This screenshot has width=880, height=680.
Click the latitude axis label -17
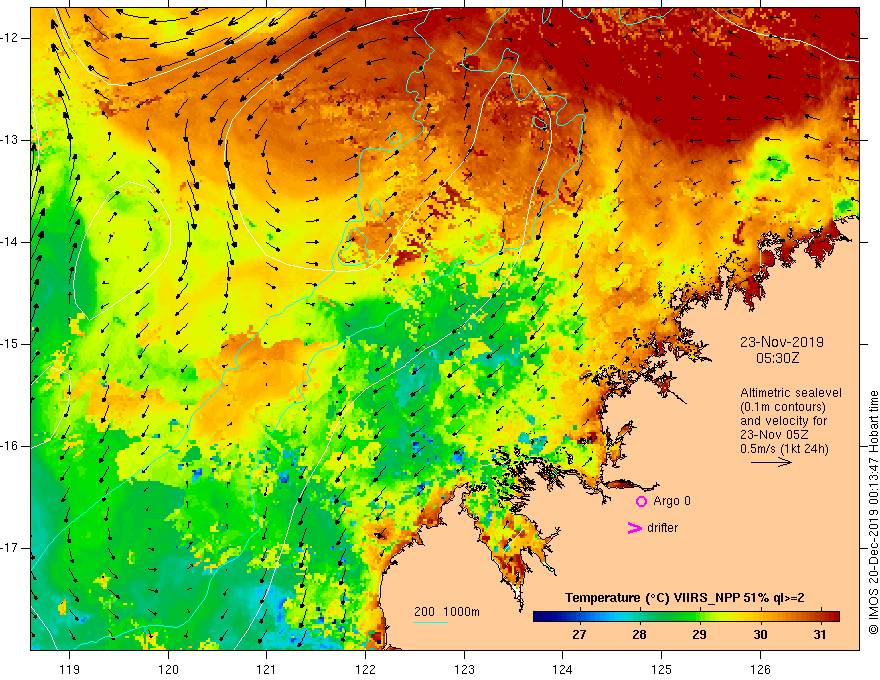10,548
